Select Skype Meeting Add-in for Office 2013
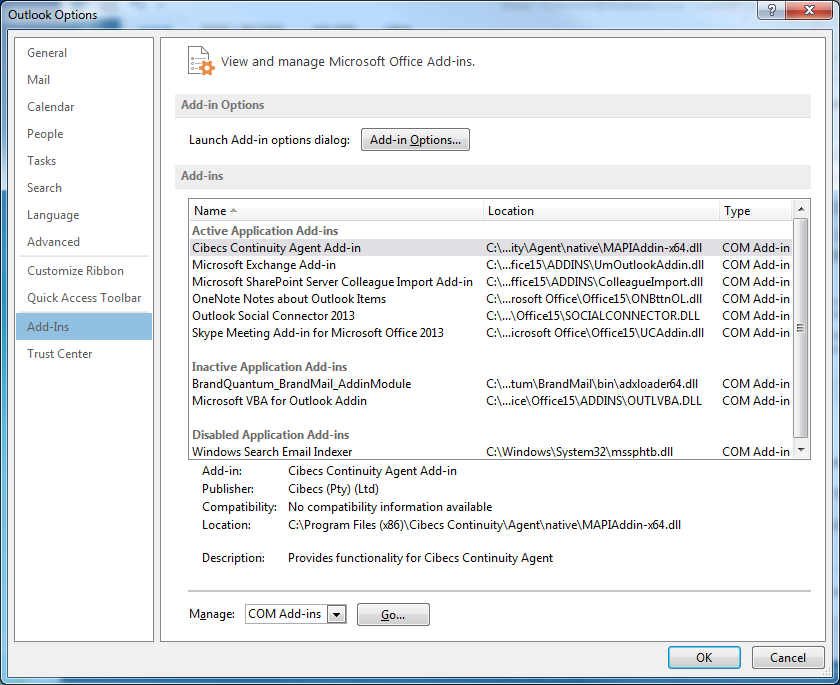This screenshot has width=840, height=685. (491, 333)
